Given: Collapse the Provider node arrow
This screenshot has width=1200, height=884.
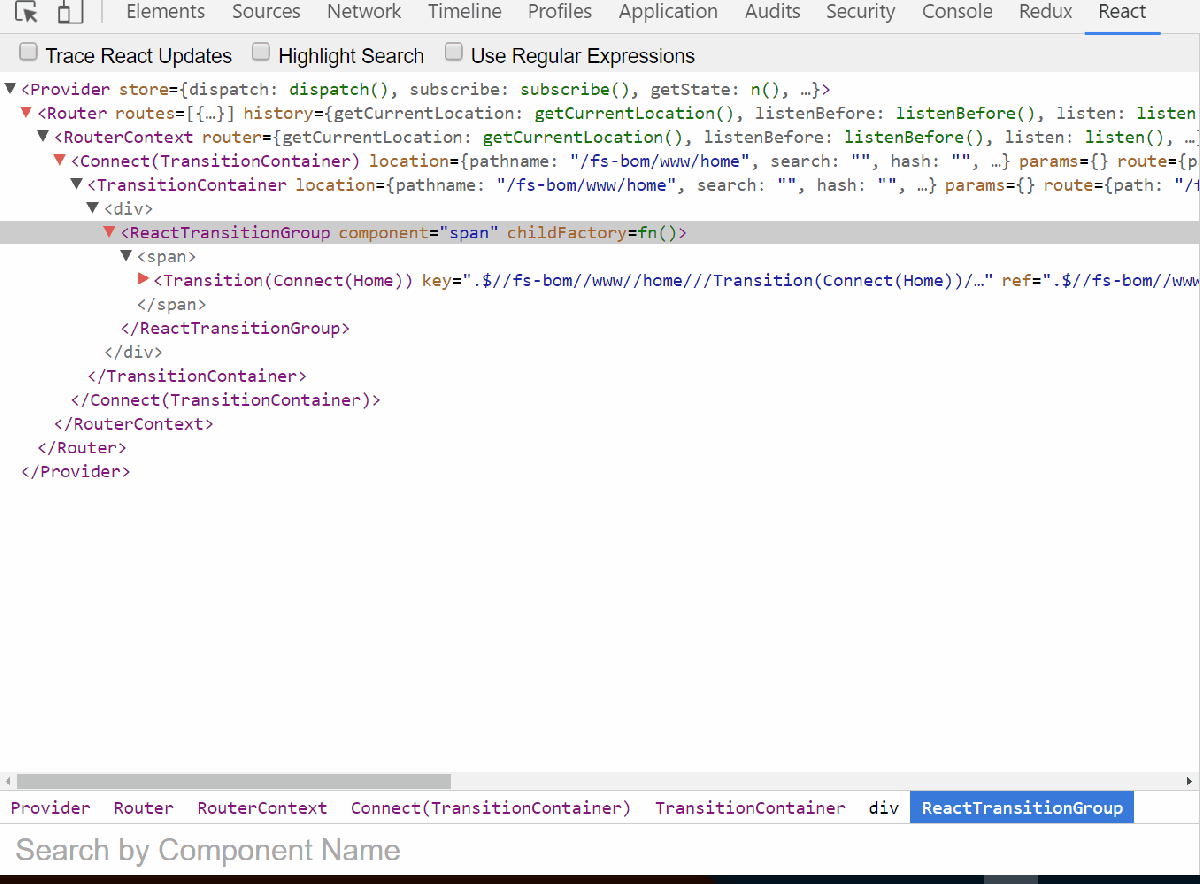Looking at the screenshot, I should coord(10,88).
